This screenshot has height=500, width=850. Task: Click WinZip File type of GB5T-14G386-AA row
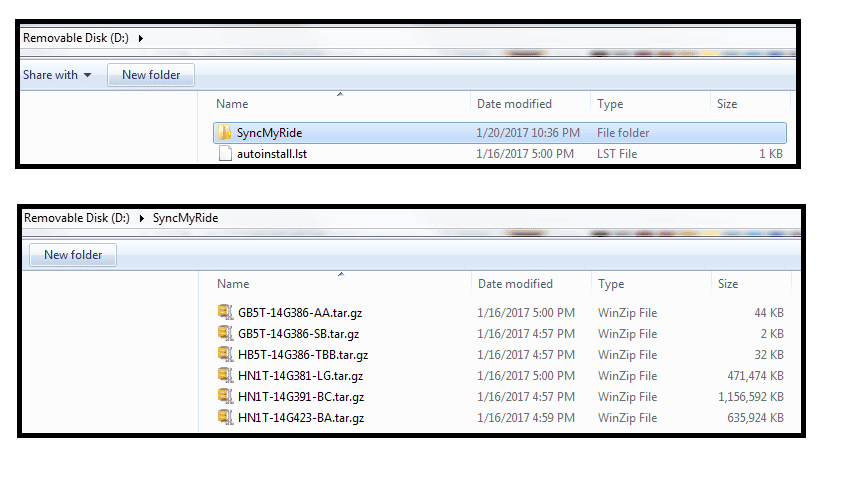click(x=627, y=313)
